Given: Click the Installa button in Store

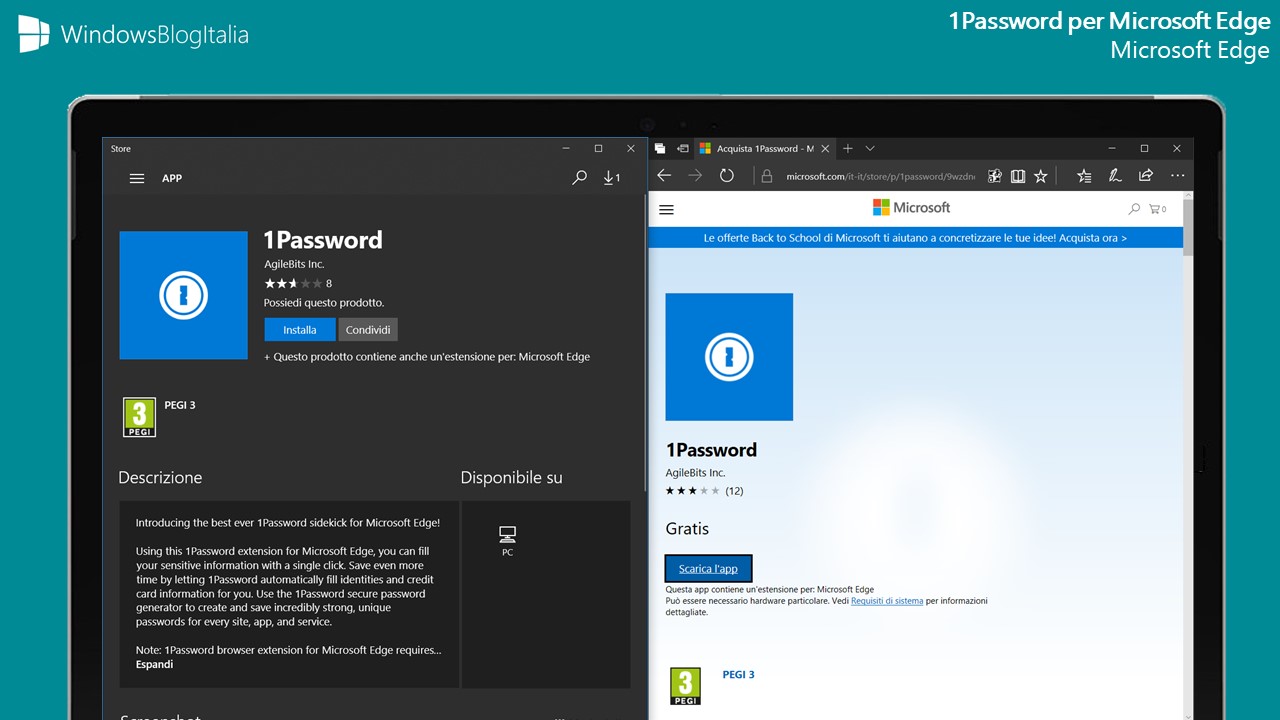Looking at the screenshot, I should (300, 330).
